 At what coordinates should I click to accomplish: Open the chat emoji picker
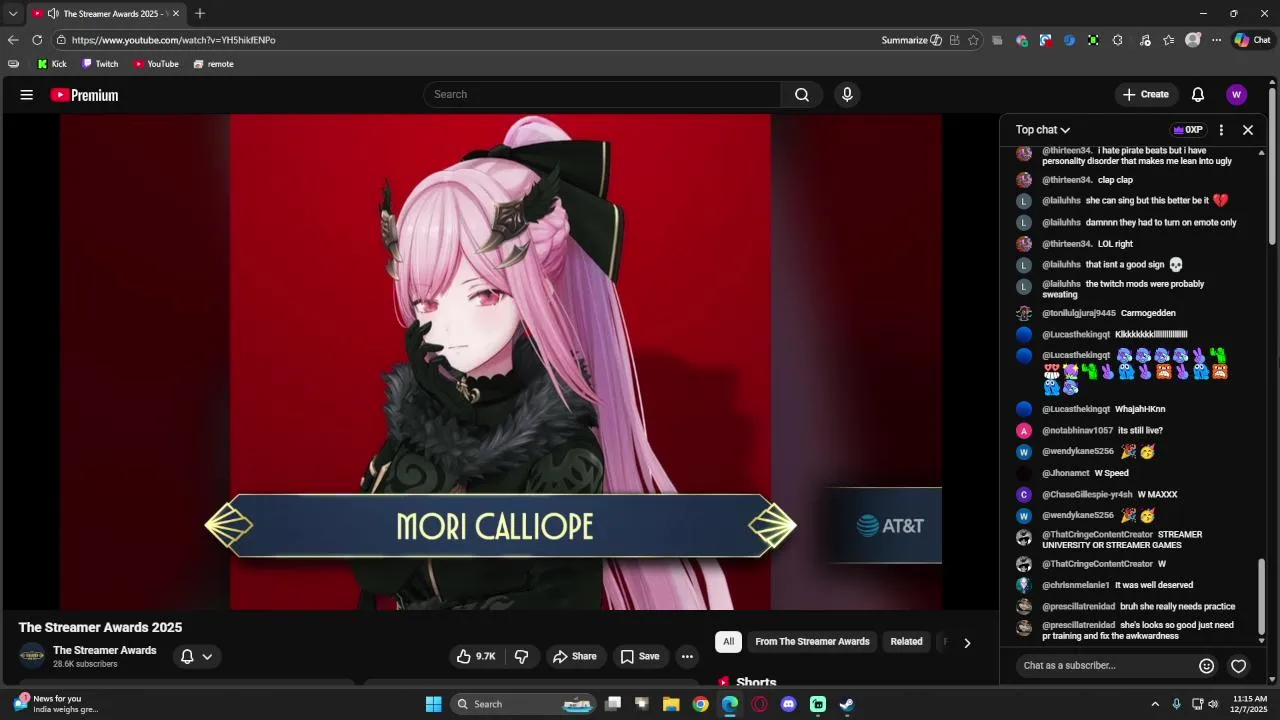1207,666
